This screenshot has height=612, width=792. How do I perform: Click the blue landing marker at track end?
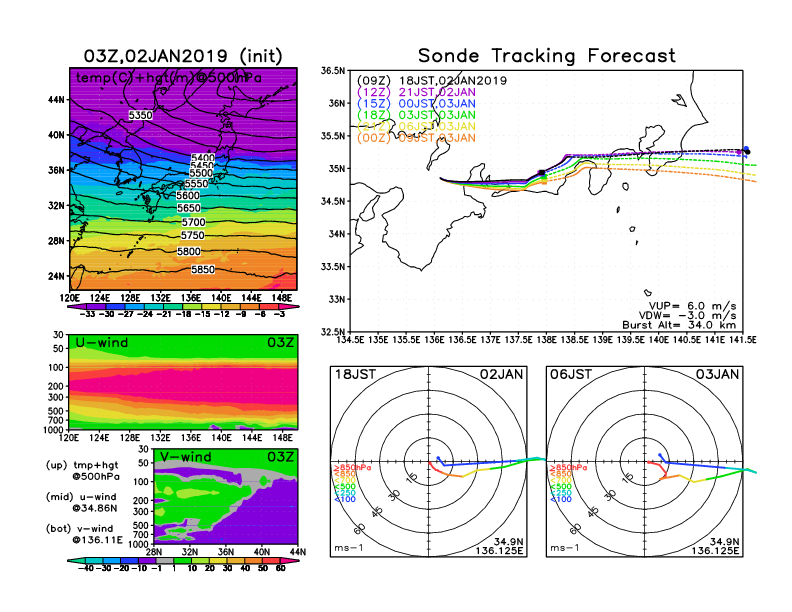coord(746,152)
